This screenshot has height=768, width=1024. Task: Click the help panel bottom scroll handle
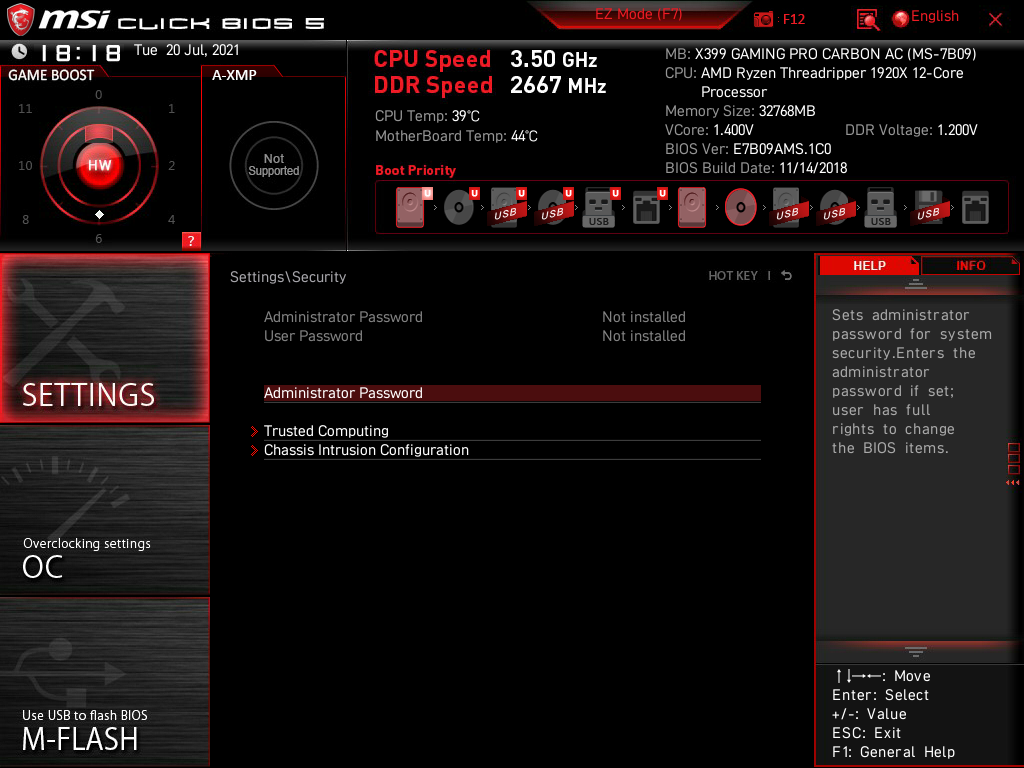click(916, 651)
